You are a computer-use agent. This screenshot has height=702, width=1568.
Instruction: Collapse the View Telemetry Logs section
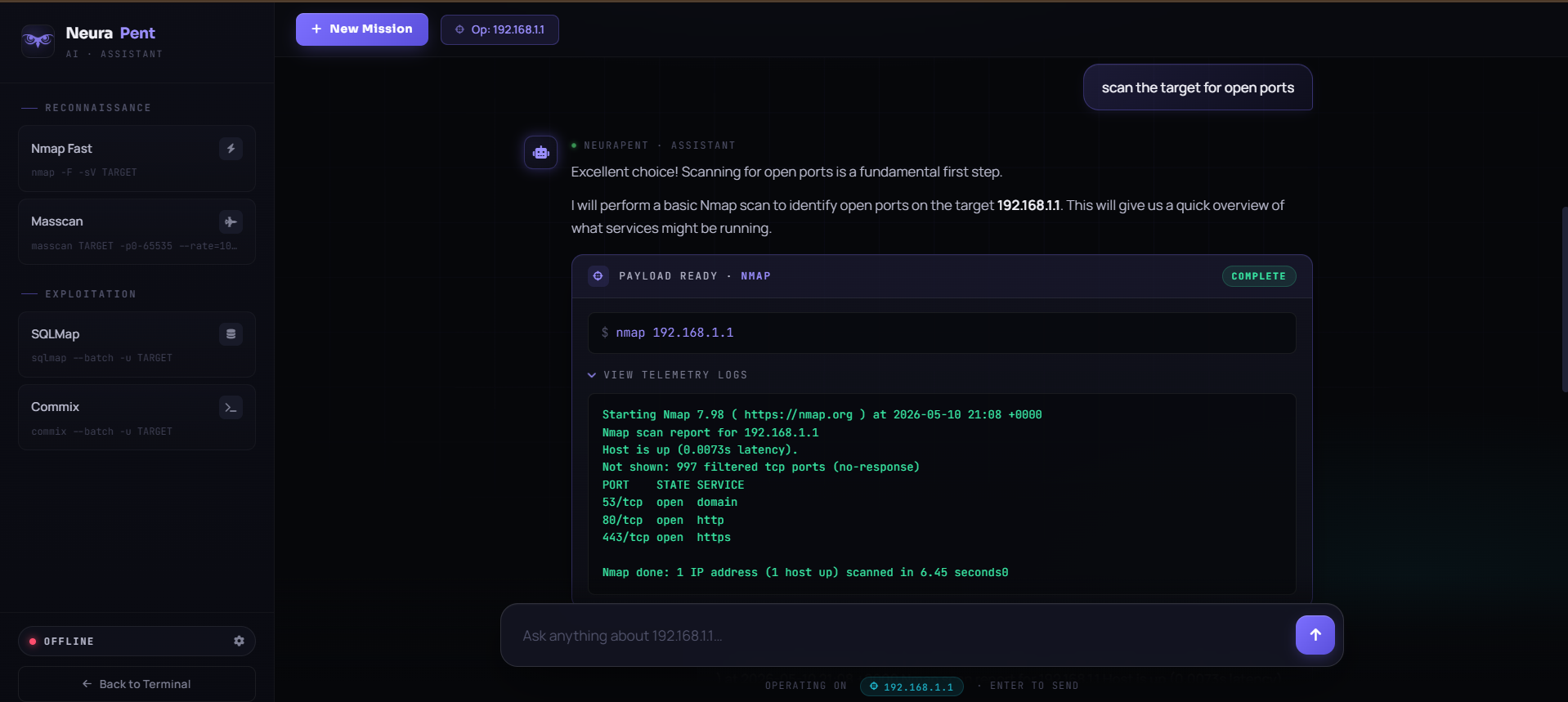[x=667, y=375]
